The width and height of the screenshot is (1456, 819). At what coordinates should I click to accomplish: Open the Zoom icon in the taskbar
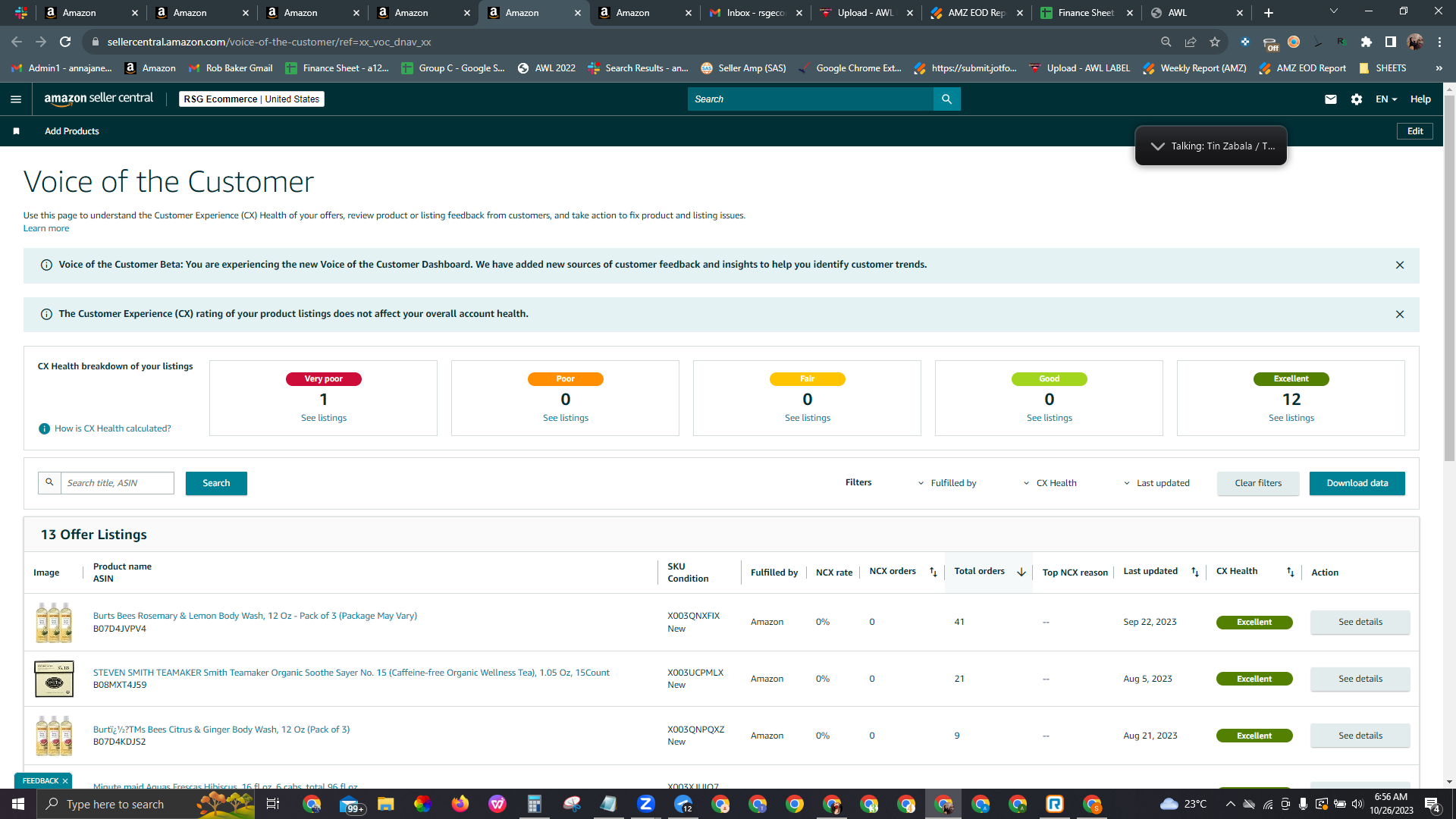(646, 804)
